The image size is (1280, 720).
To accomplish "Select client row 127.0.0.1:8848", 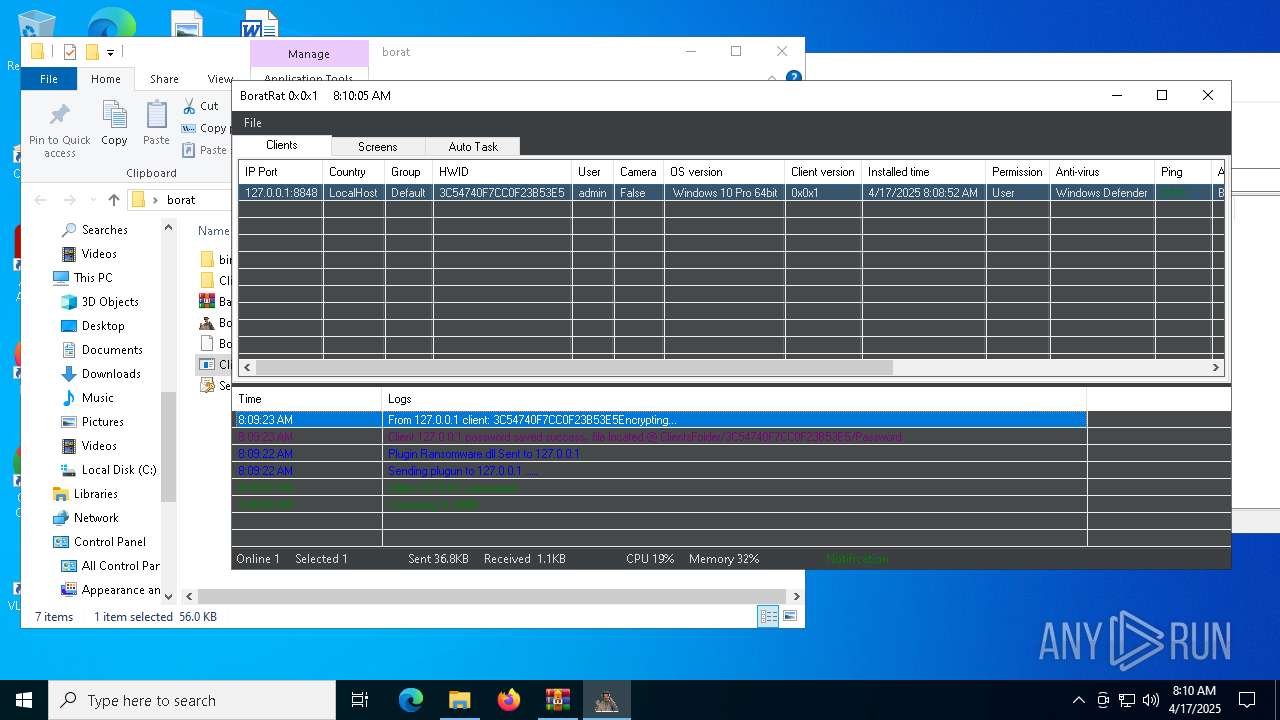I will [730, 192].
